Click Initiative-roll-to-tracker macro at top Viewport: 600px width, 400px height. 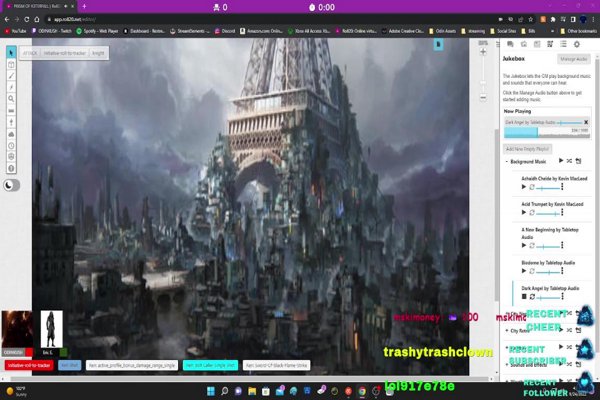[x=64, y=53]
